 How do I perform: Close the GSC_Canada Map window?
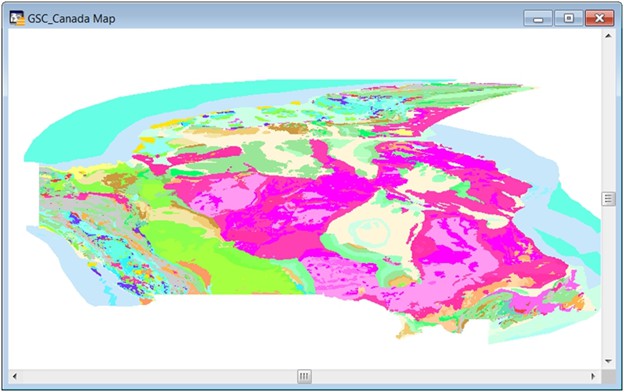[x=599, y=18]
